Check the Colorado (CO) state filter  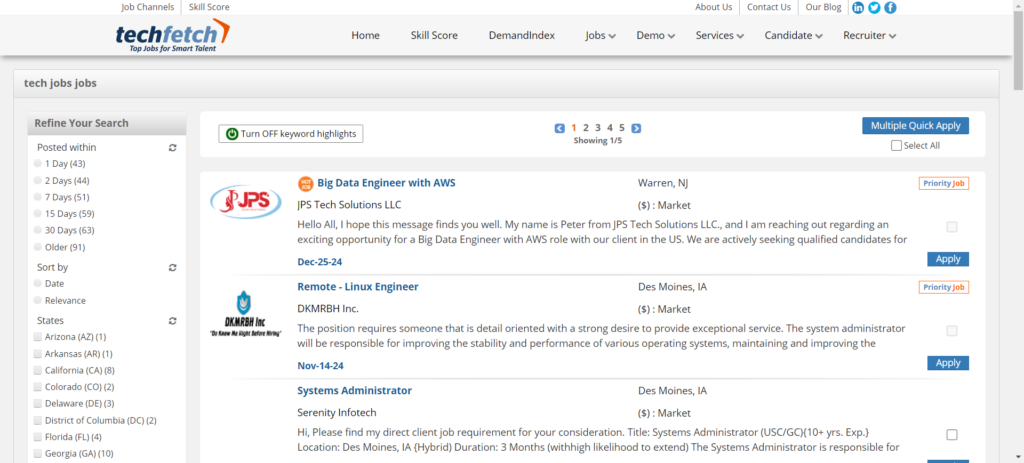(x=38, y=387)
